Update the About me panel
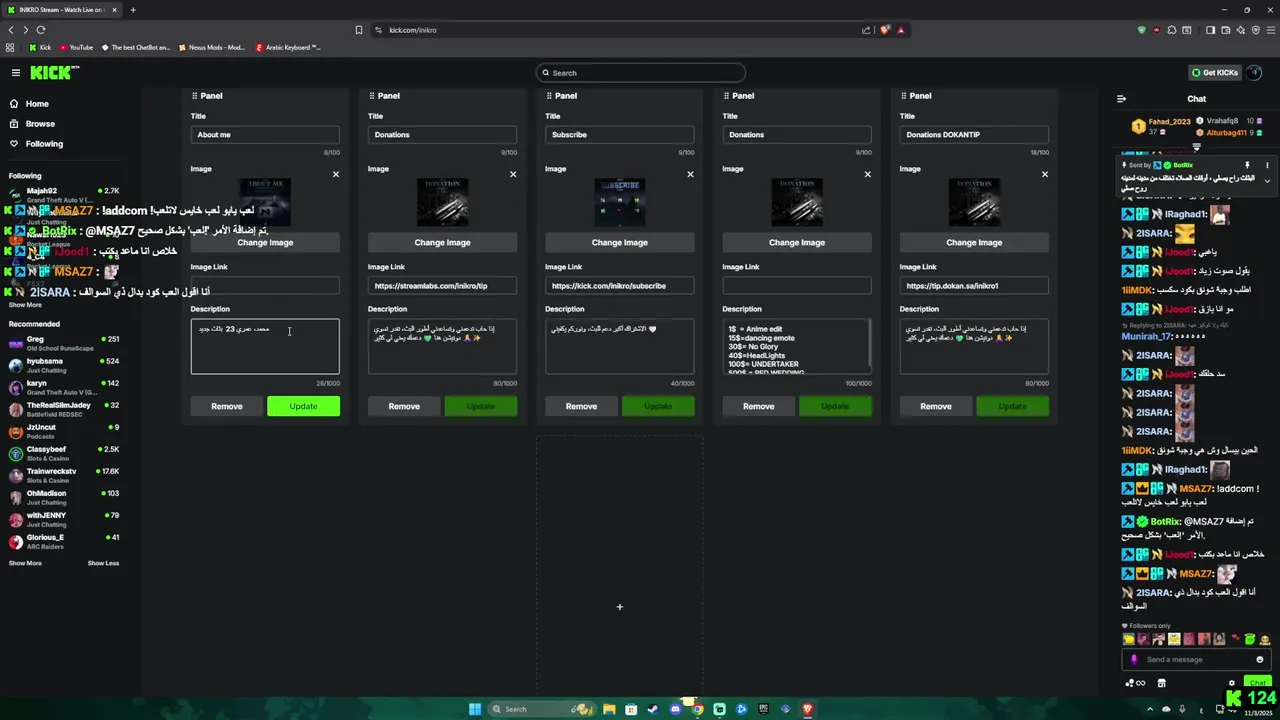 pyautogui.click(x=303, y=406)
